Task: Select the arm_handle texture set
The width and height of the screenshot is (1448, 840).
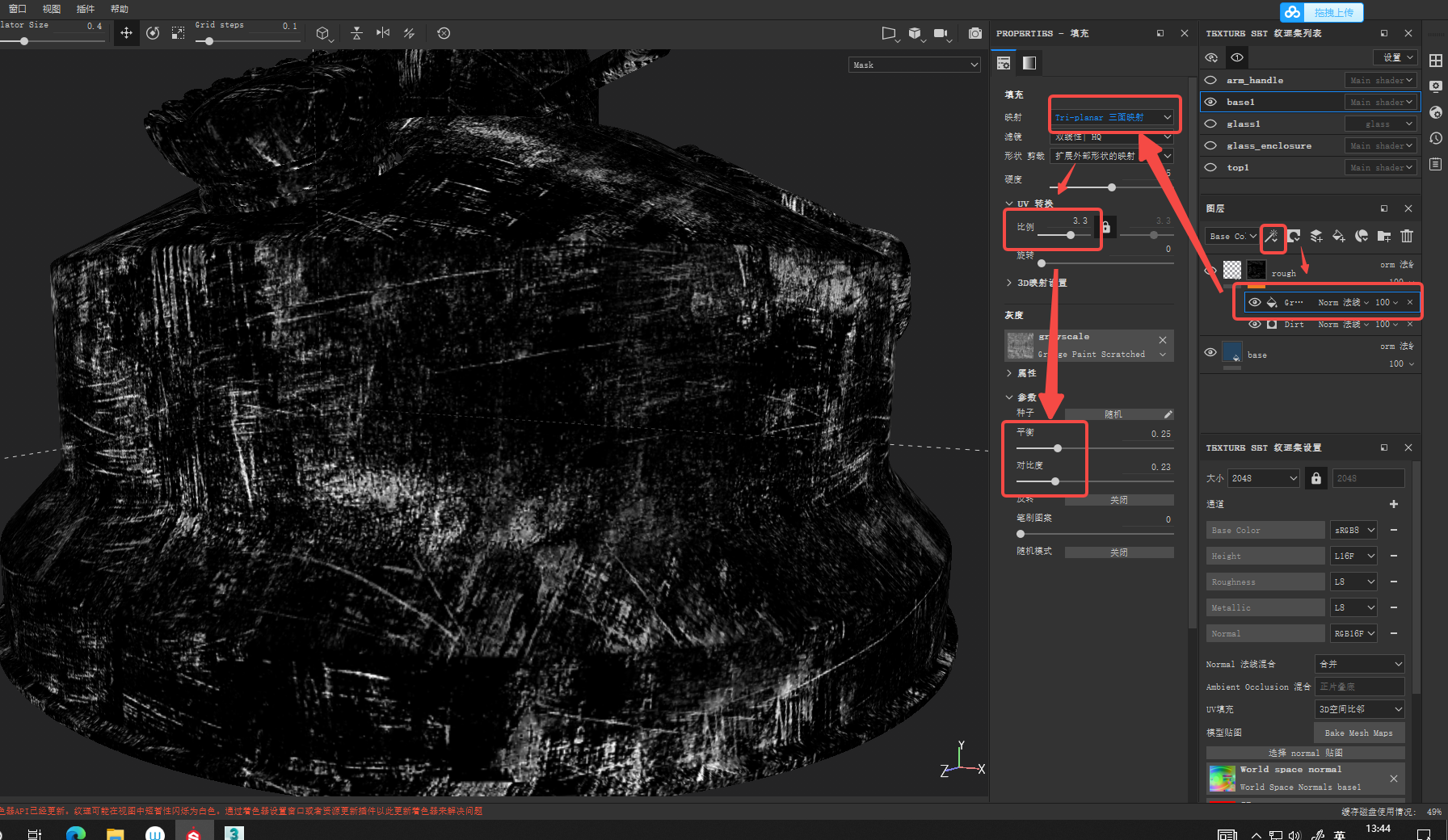Action: (1255, 80)
